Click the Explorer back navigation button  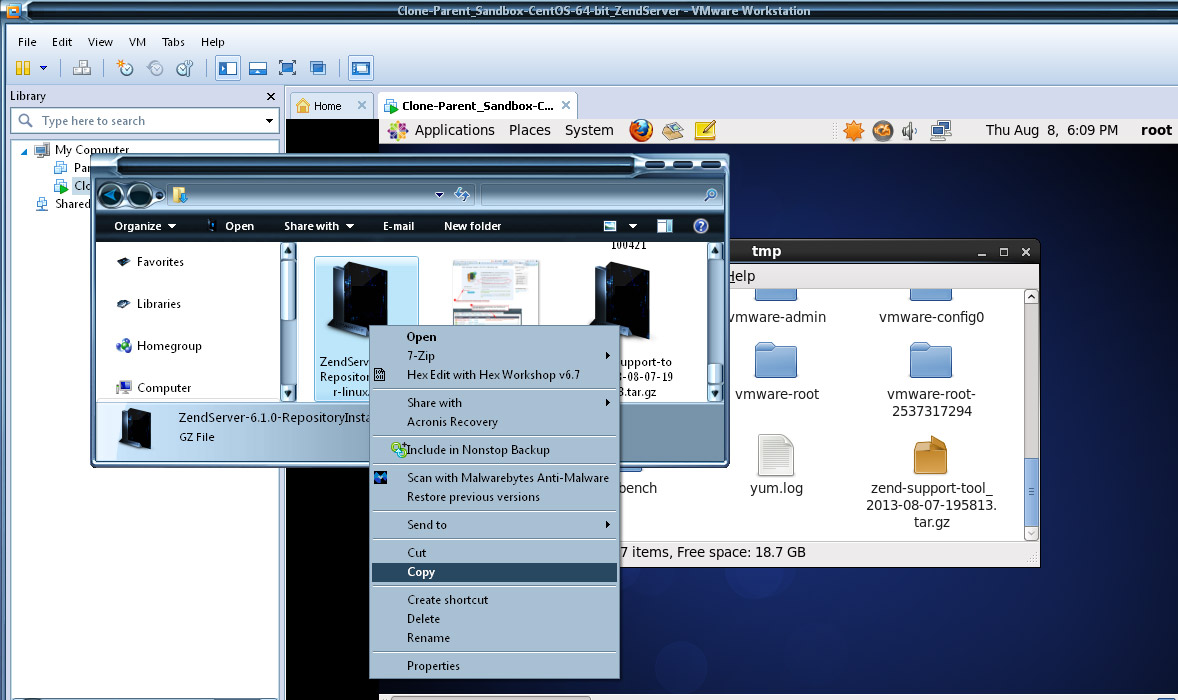(x=111, y=196)
